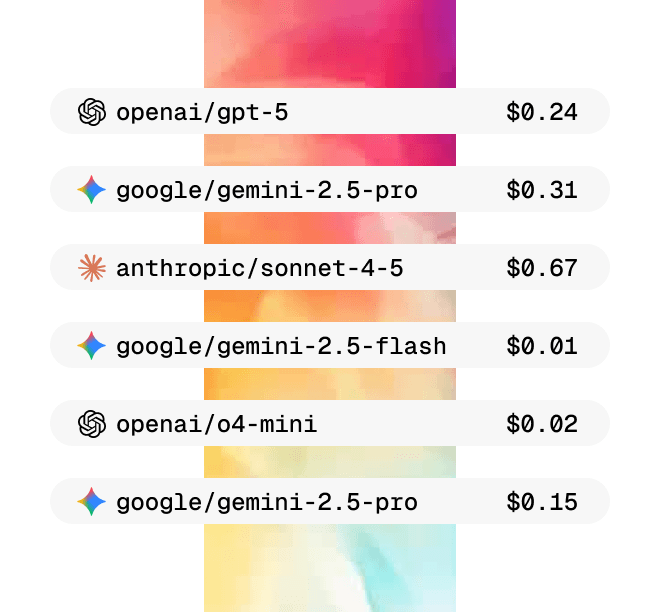660x612 pixels.
Task: Click the $0.01 cost for gemini-2.5-flash
Action: [542, 346]
